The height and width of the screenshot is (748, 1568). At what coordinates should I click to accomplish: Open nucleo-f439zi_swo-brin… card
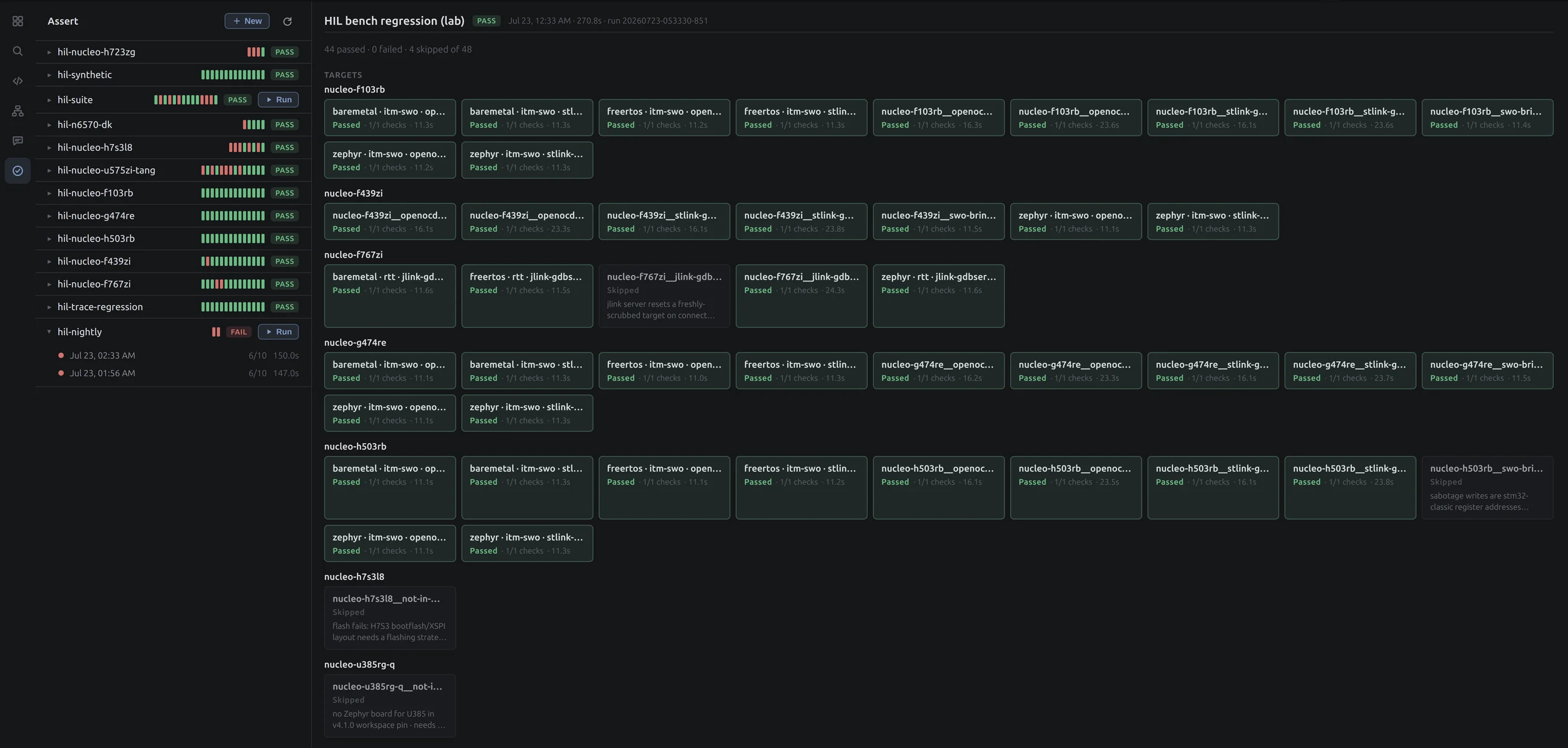coord(938,222)
